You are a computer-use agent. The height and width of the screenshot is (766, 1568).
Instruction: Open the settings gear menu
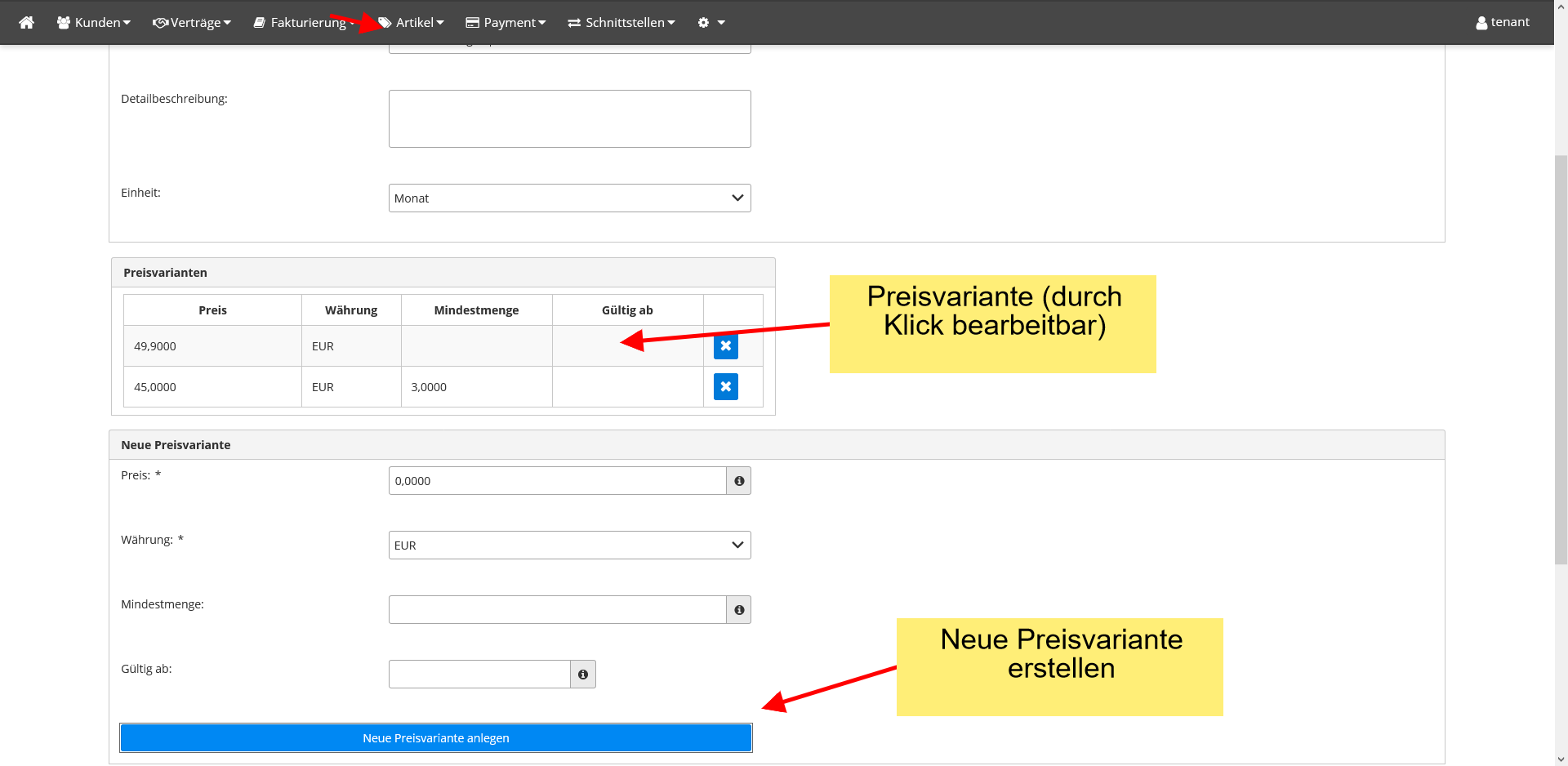710,22
